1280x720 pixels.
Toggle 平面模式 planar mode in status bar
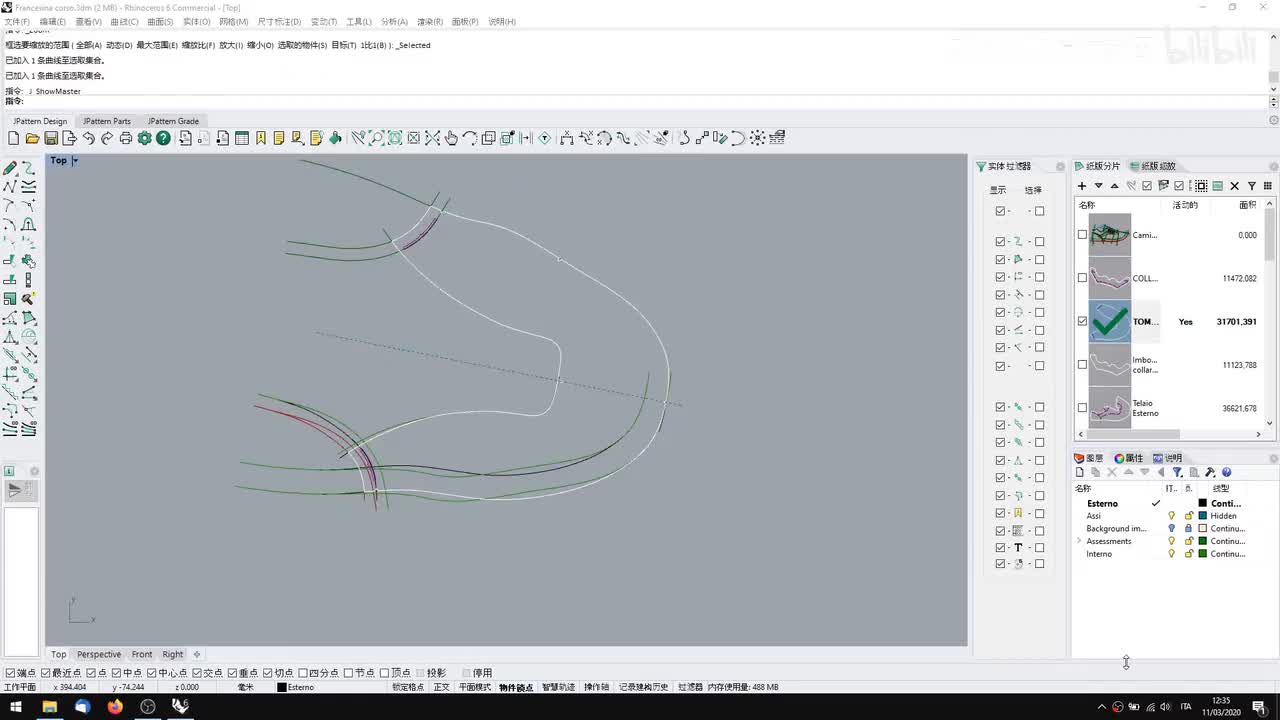click(x=474, y=687)
